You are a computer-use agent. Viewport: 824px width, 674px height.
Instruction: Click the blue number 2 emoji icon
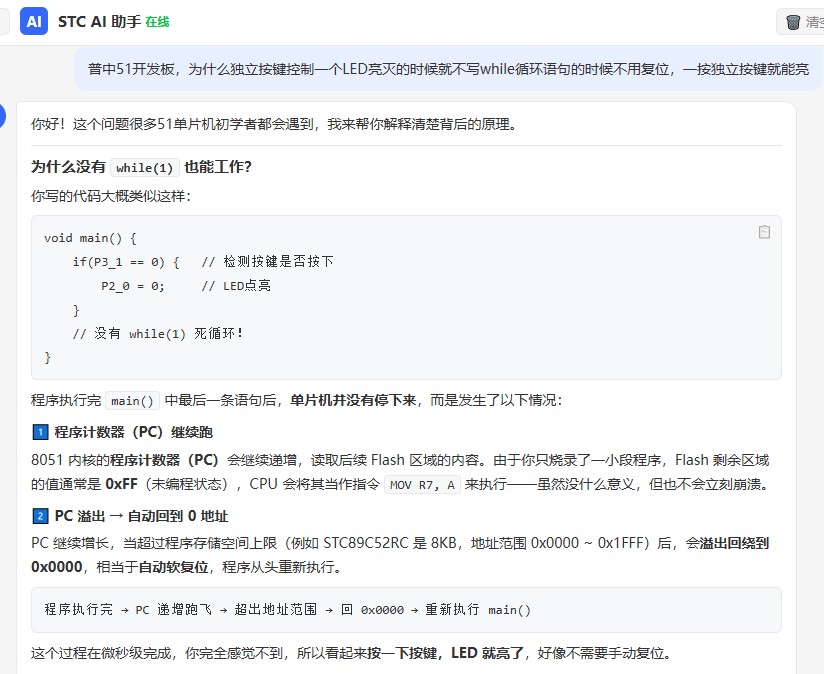pyautogui.click(x=40, y=516)
